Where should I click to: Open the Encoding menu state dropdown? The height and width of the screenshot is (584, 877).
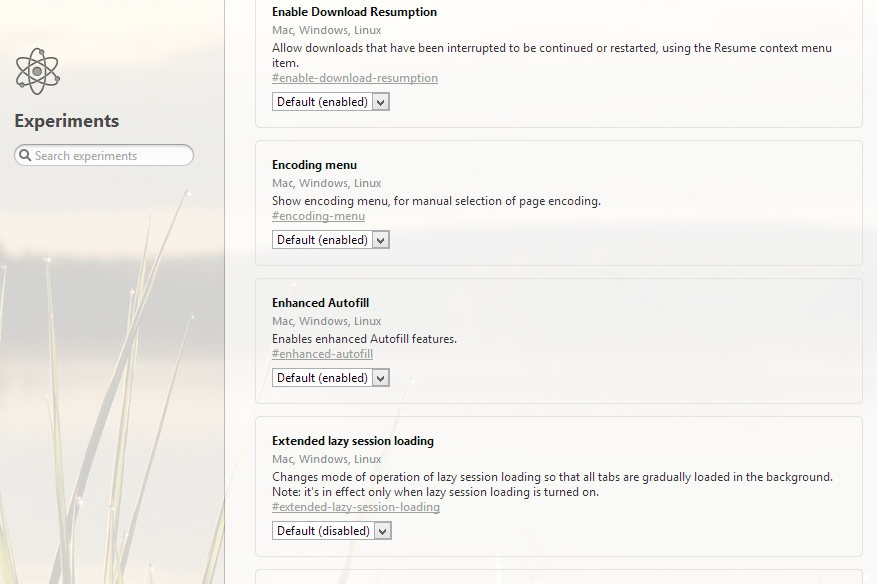[331, 240]
